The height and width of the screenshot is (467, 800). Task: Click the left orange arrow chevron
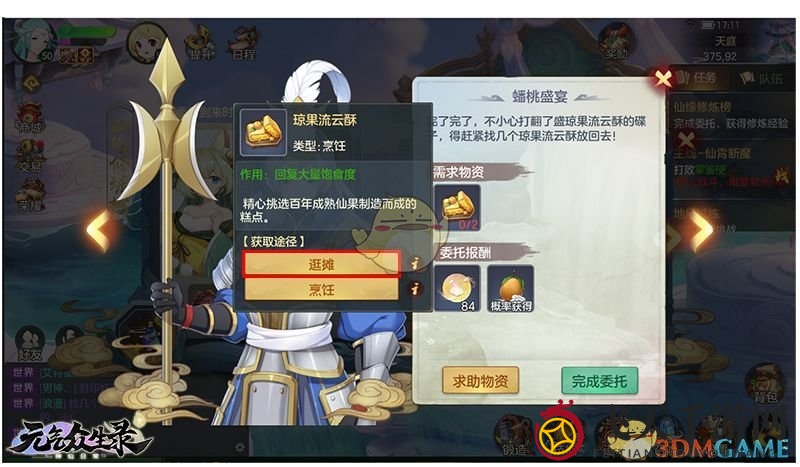point(98,230)
